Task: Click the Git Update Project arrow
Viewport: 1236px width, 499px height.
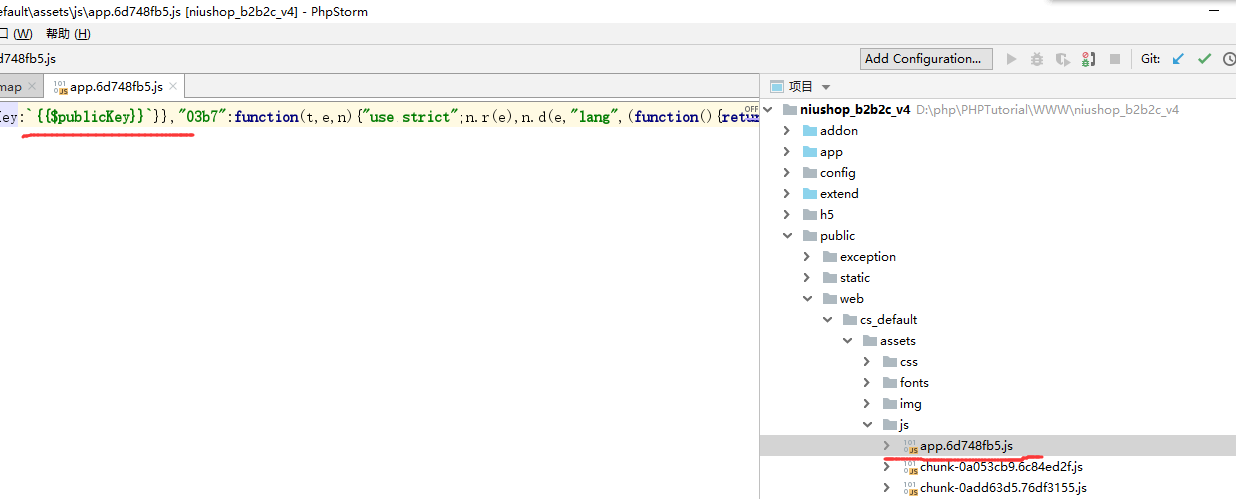Action: pyautogui.click(x=1178, y=59)
